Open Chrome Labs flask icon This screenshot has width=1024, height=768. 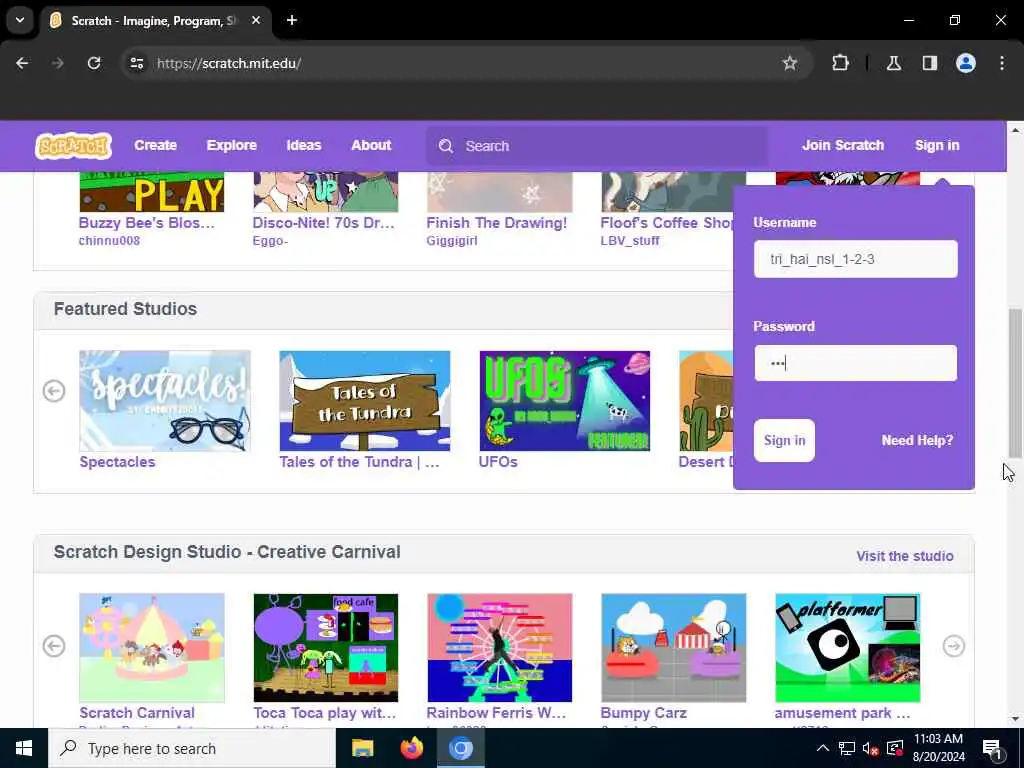[894, 63]
